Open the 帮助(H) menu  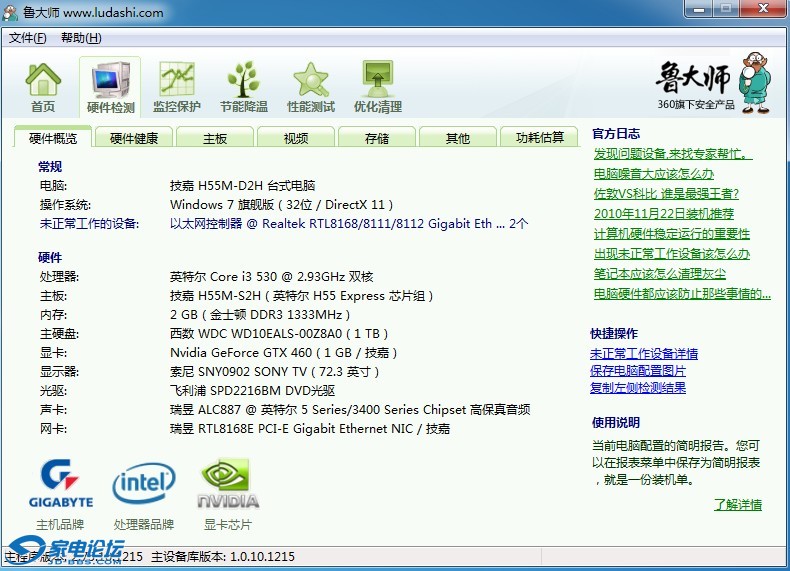(81, 38)
